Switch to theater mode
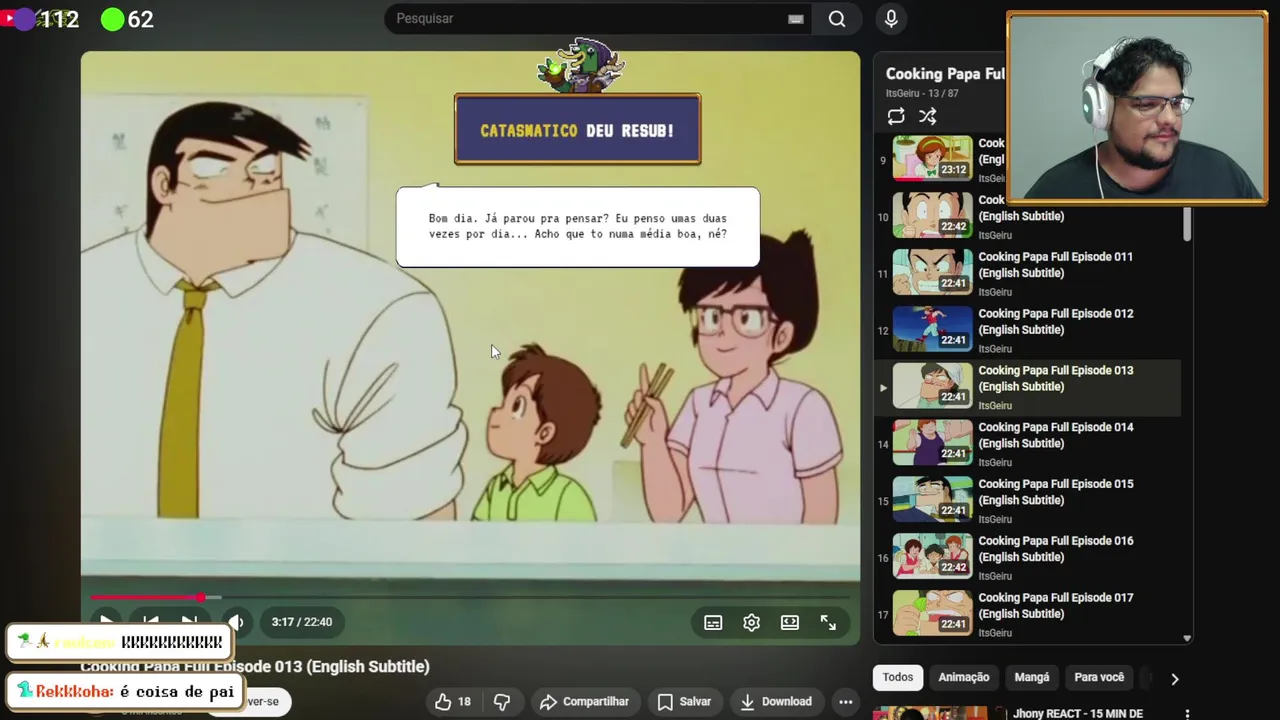 tap(790, 622)
